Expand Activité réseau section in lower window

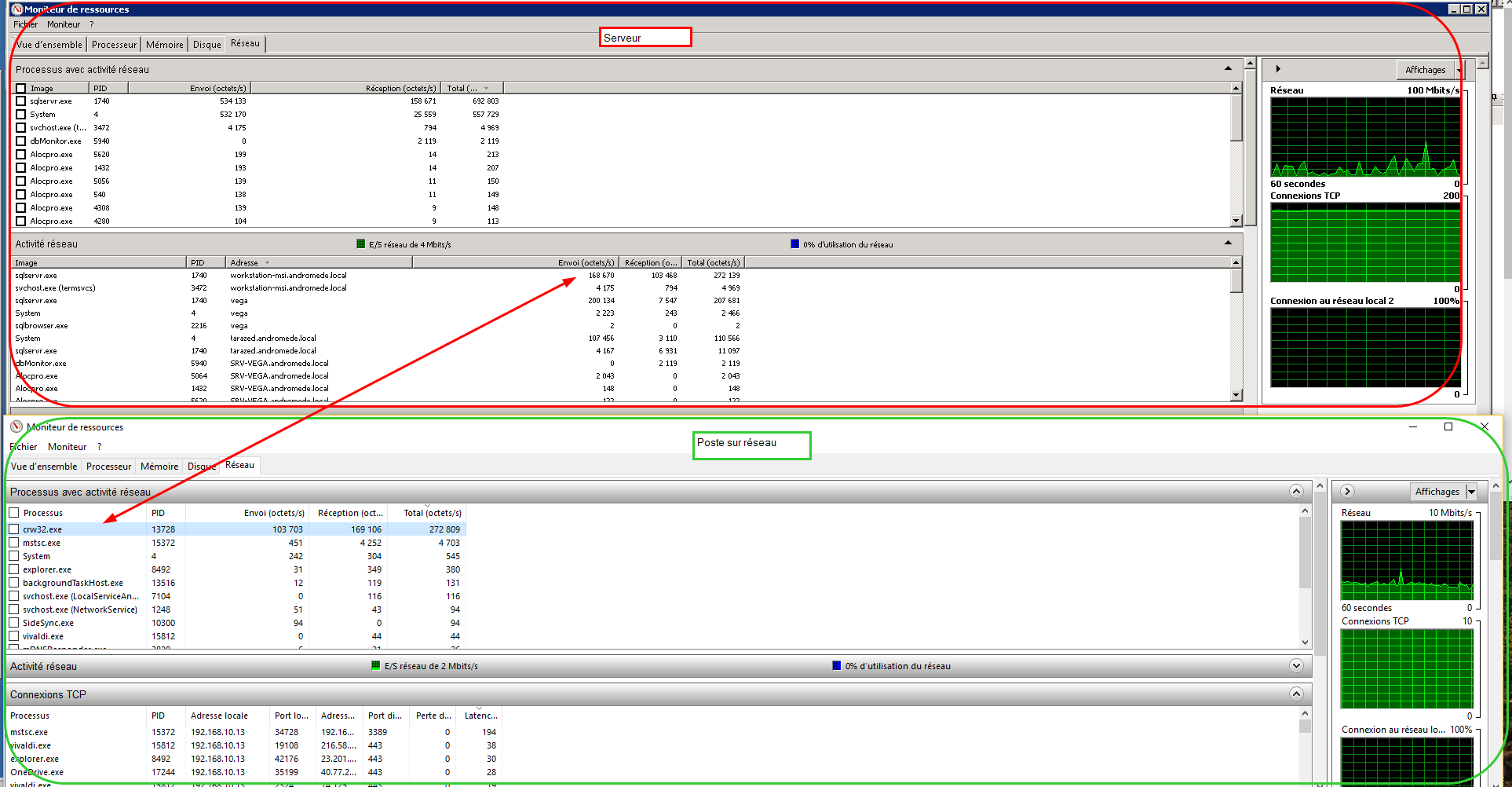pos(1296,666)
